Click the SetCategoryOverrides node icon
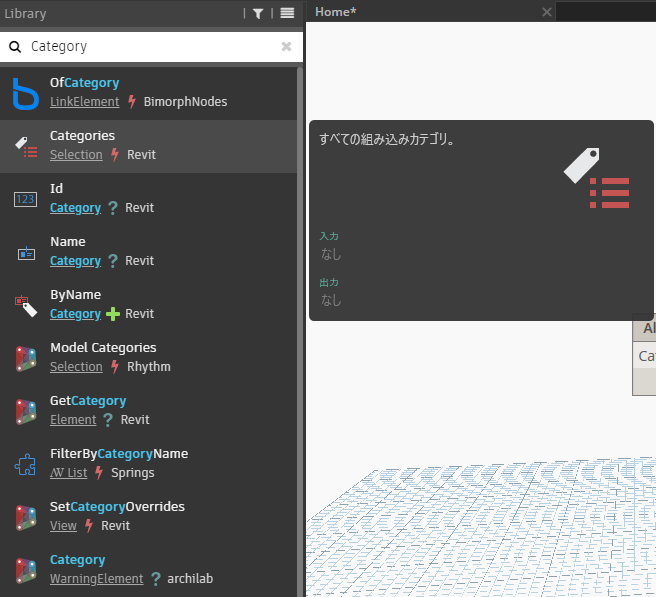The image size is (656, 597). tap(26, 518)
